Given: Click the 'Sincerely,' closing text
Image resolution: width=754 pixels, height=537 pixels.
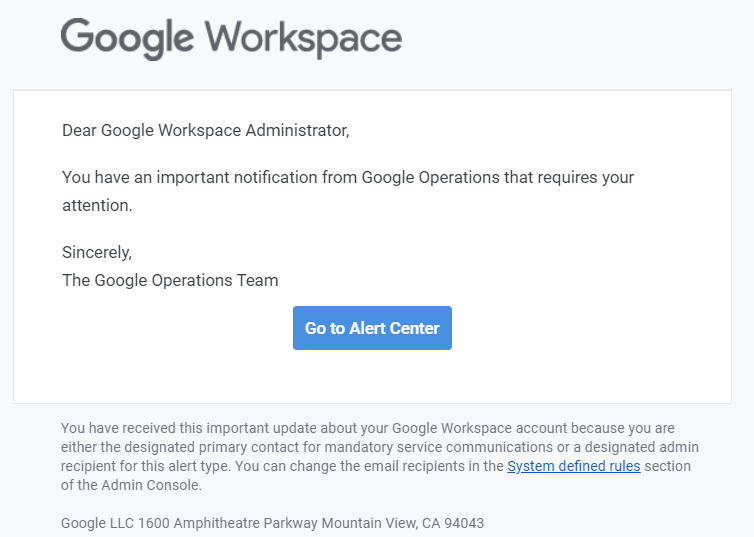Looking at the screenshot, I should tap(97, 252).
